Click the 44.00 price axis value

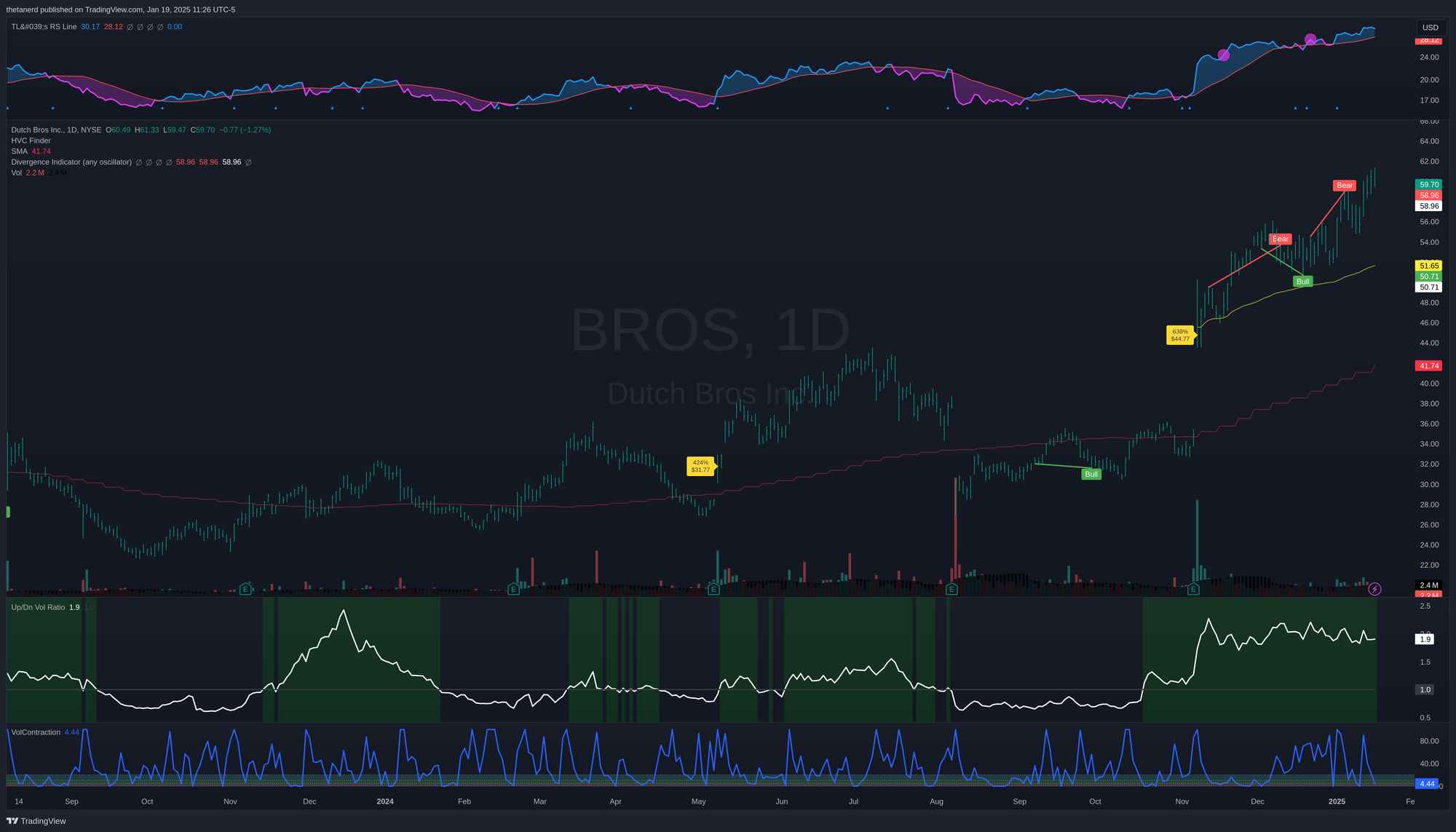(1429, 343)
